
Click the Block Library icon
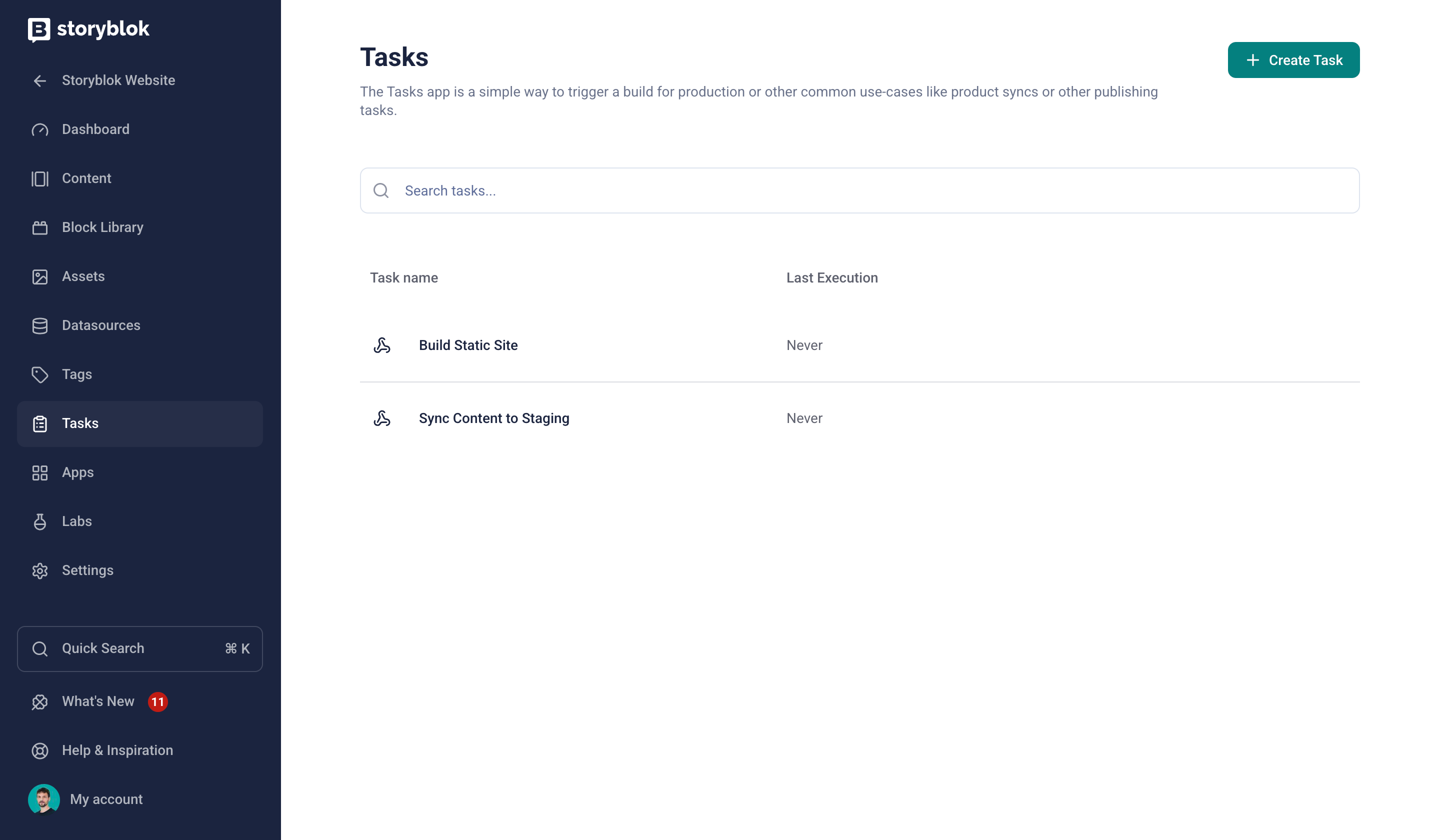pyautogui.click(x=39, y=228)
